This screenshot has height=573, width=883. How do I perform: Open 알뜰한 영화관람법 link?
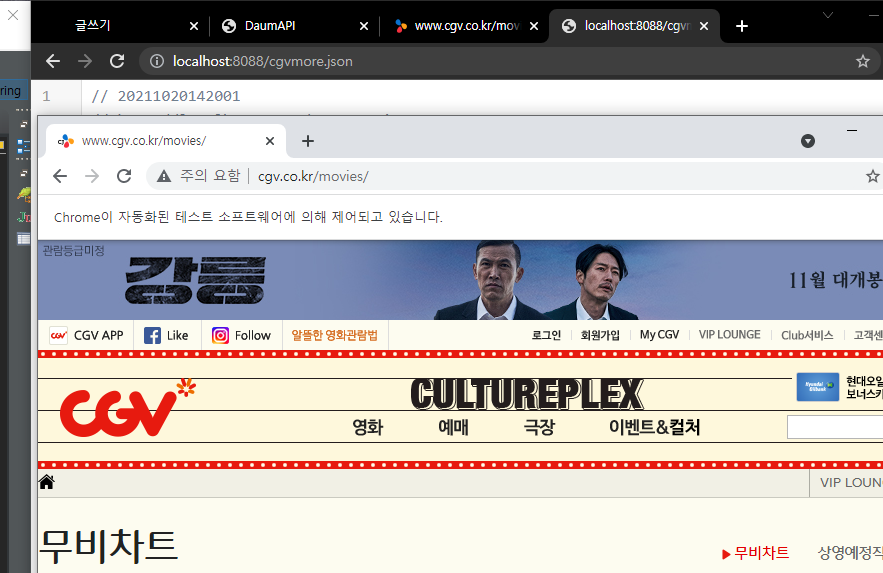tap(335, 335)
